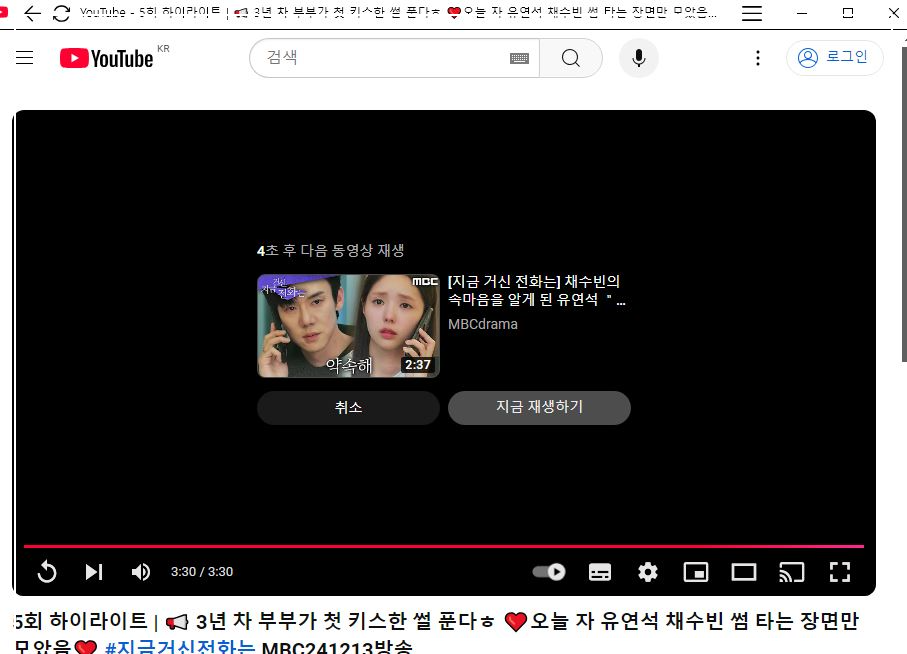Mute the video volume
Screen dimensions: 907x654
141,572
